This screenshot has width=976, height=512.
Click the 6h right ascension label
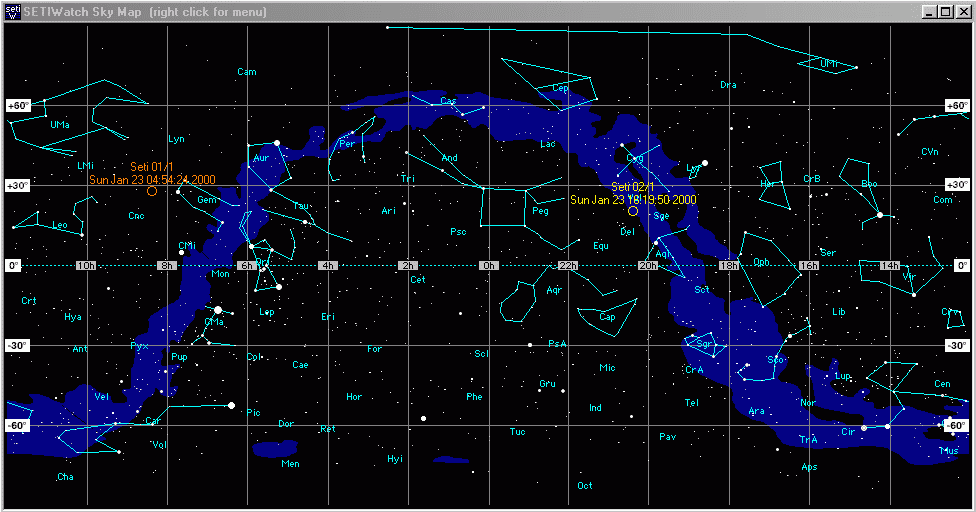(x=247, y=266)
